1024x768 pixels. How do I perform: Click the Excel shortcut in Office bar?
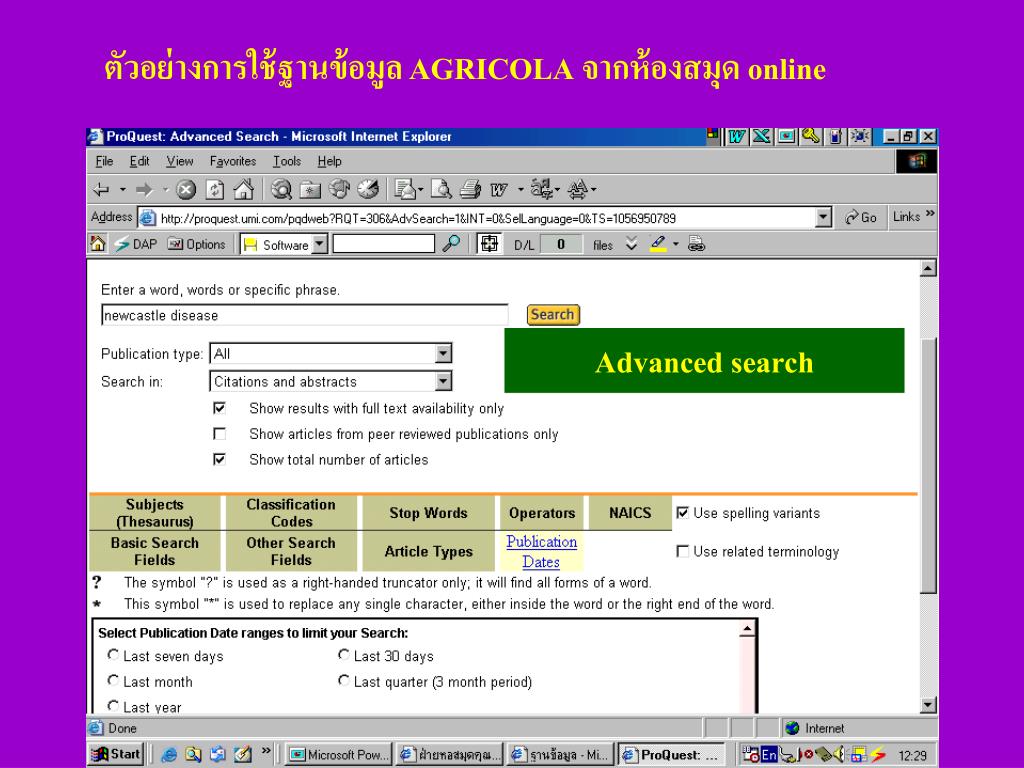tap(761, 136)
